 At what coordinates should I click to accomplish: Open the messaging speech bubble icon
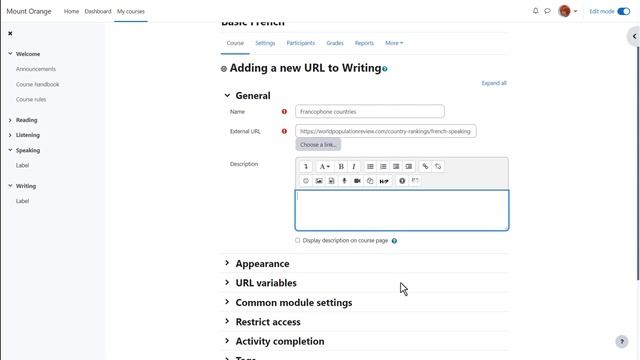[547, 11]
